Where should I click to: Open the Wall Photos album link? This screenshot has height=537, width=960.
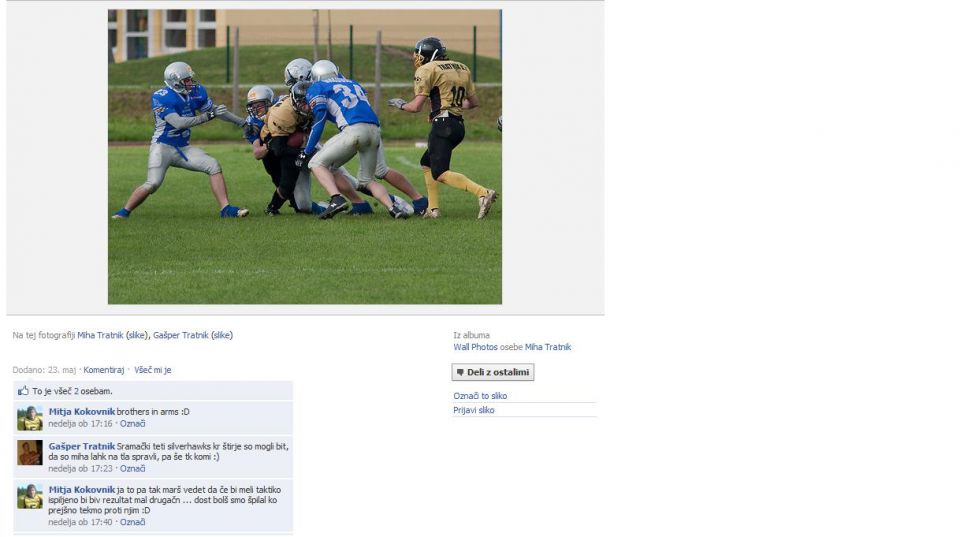[475, 347]
